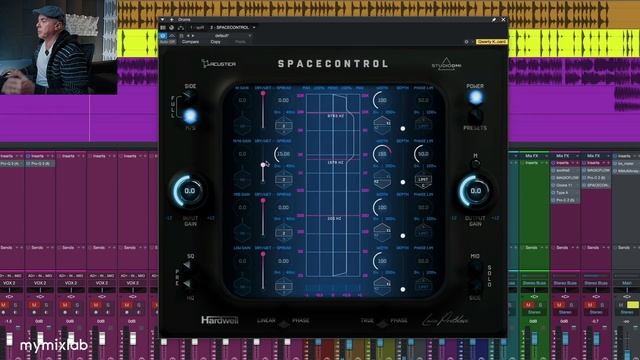Enable SIDE solo button near SOLO label

[x=475, y=286]
